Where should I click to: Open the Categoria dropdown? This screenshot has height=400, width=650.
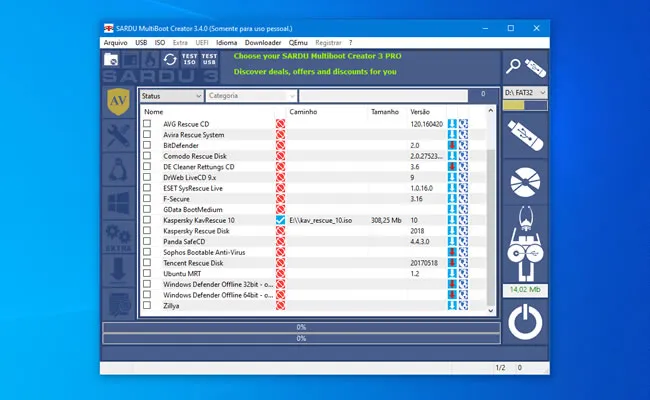pos(250,96)
